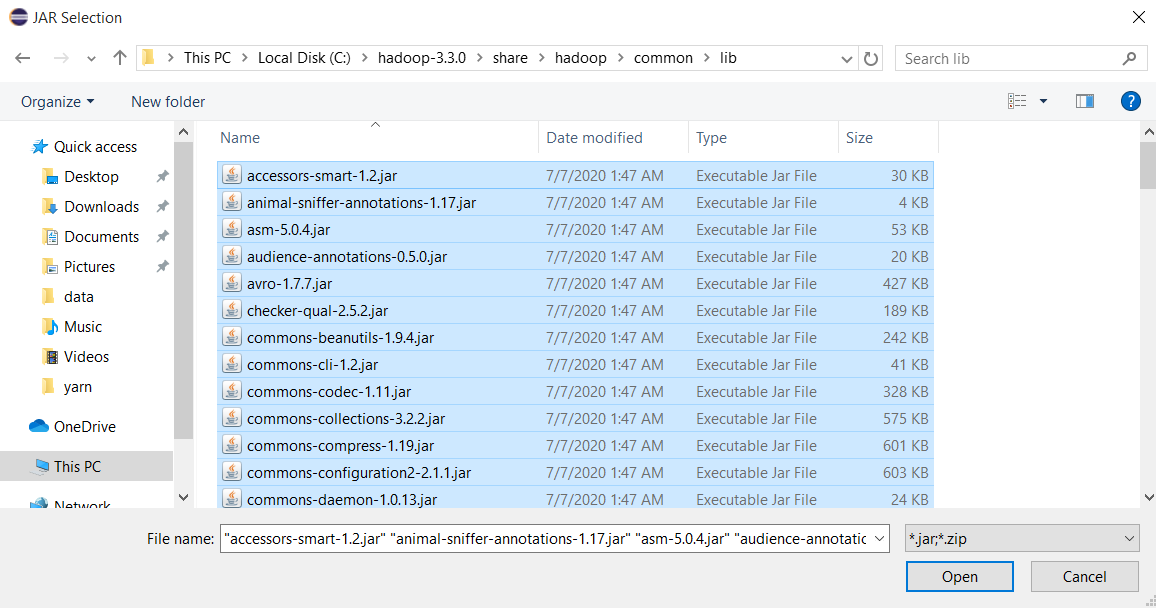Click the hadoop-3.3.0 breadcrumb segment
This screenshot has height=608, width=1156.
(x=421, y=58)
